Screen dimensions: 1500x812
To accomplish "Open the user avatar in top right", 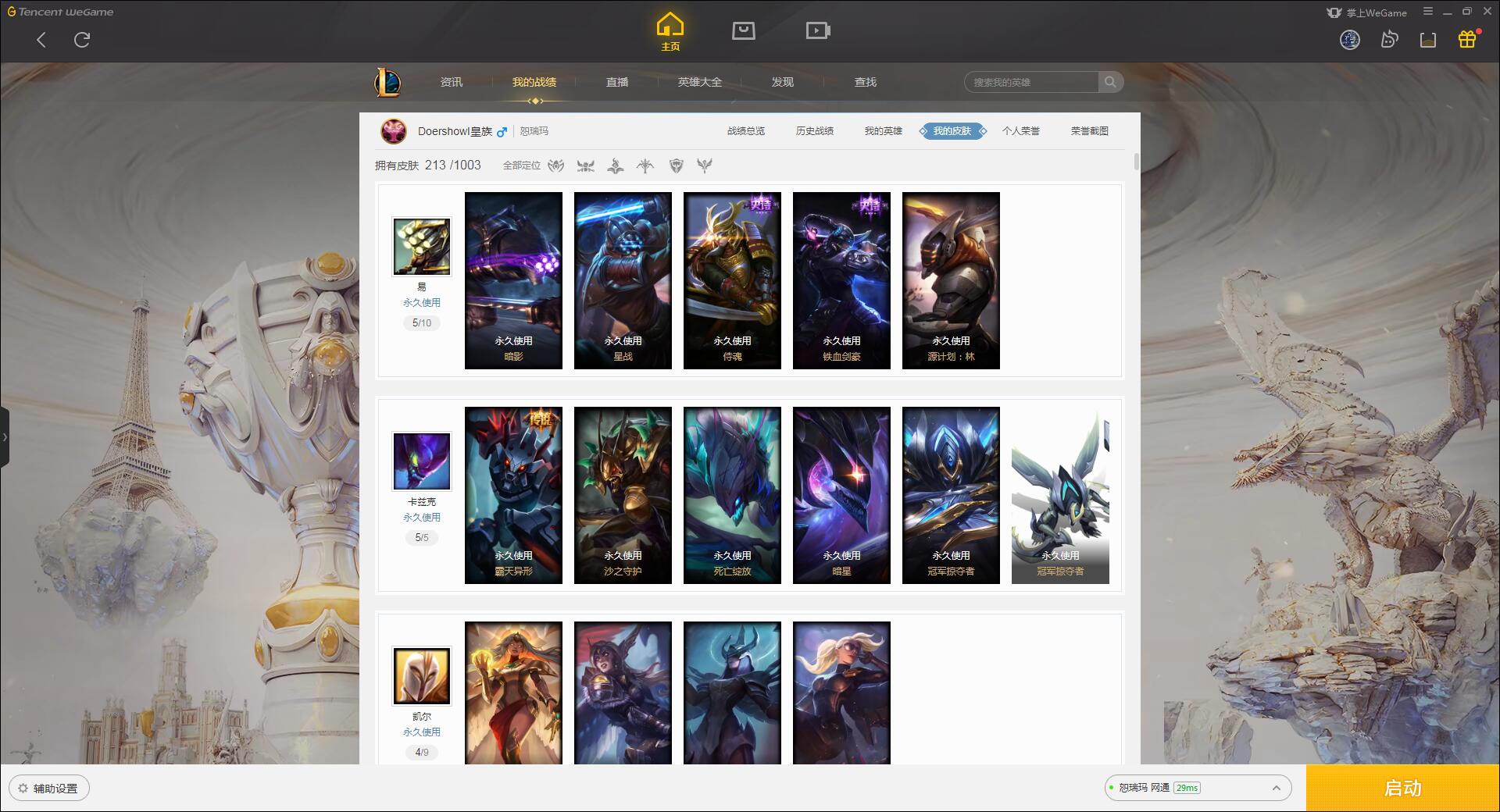I will [x=1350, y=40].
